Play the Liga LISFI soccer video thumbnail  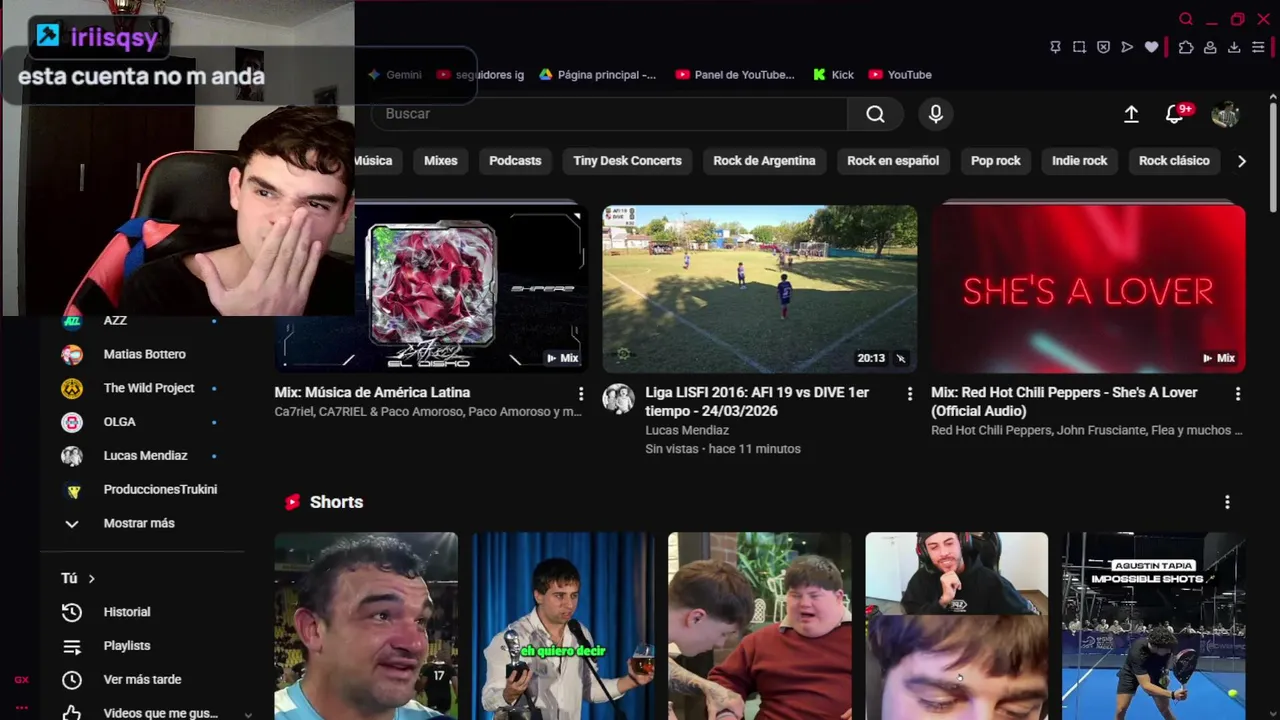pyautogui.click(x=760, y=289)
